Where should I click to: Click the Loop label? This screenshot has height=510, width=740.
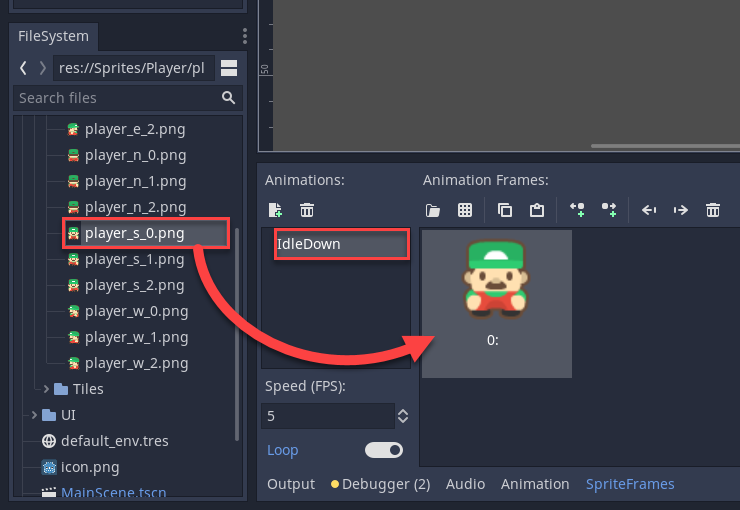click(282, 450)
